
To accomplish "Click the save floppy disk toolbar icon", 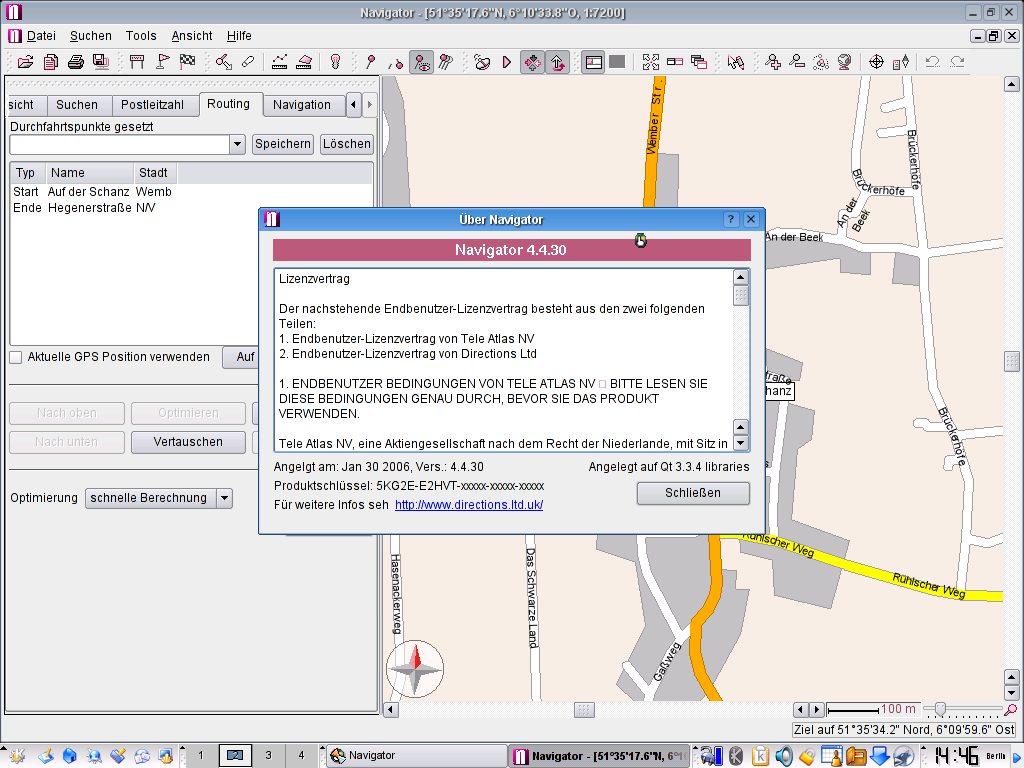I will coord(101,62).
